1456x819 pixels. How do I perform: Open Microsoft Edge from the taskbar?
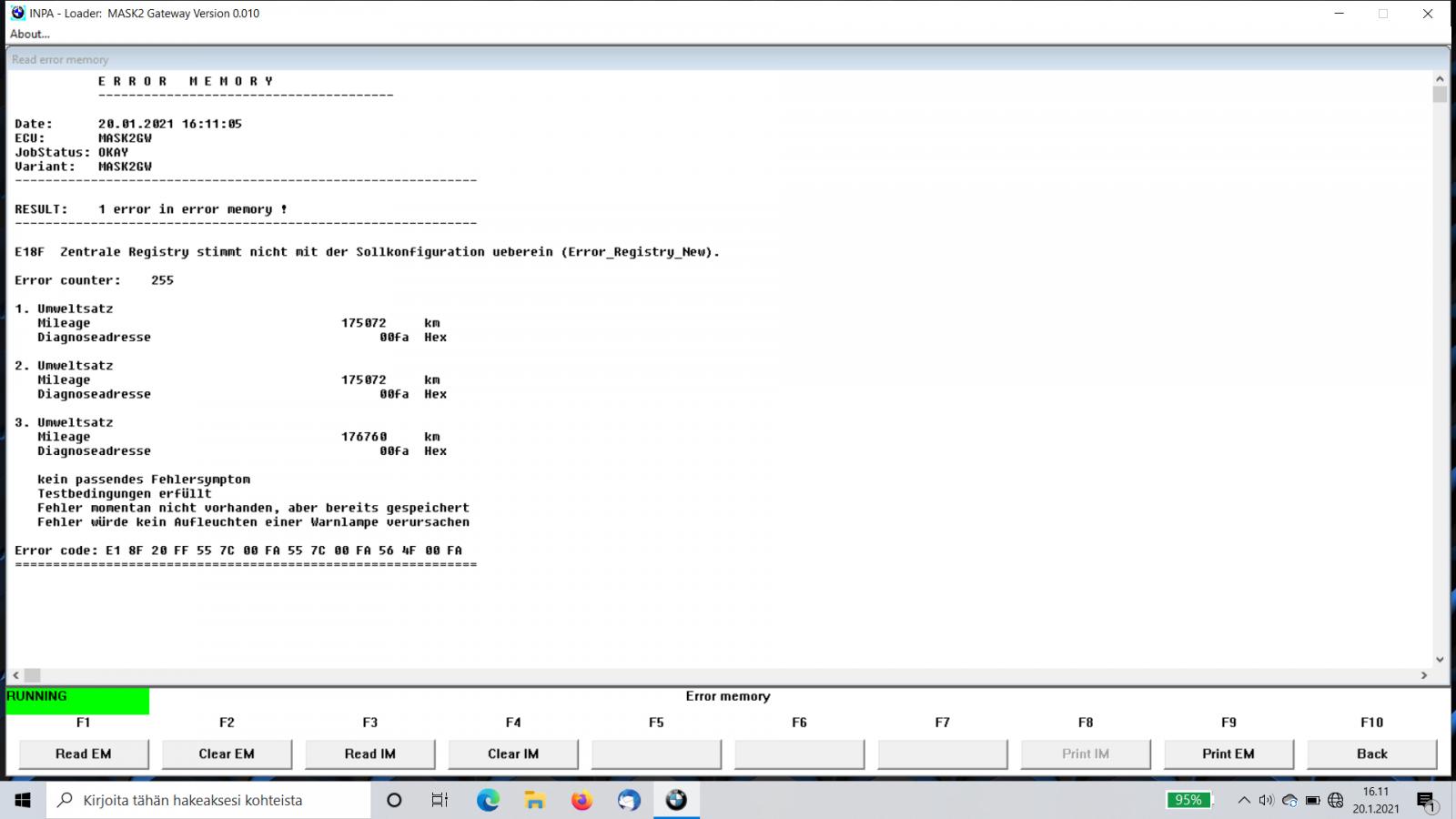pyautogui.click(x=489, y=800)
